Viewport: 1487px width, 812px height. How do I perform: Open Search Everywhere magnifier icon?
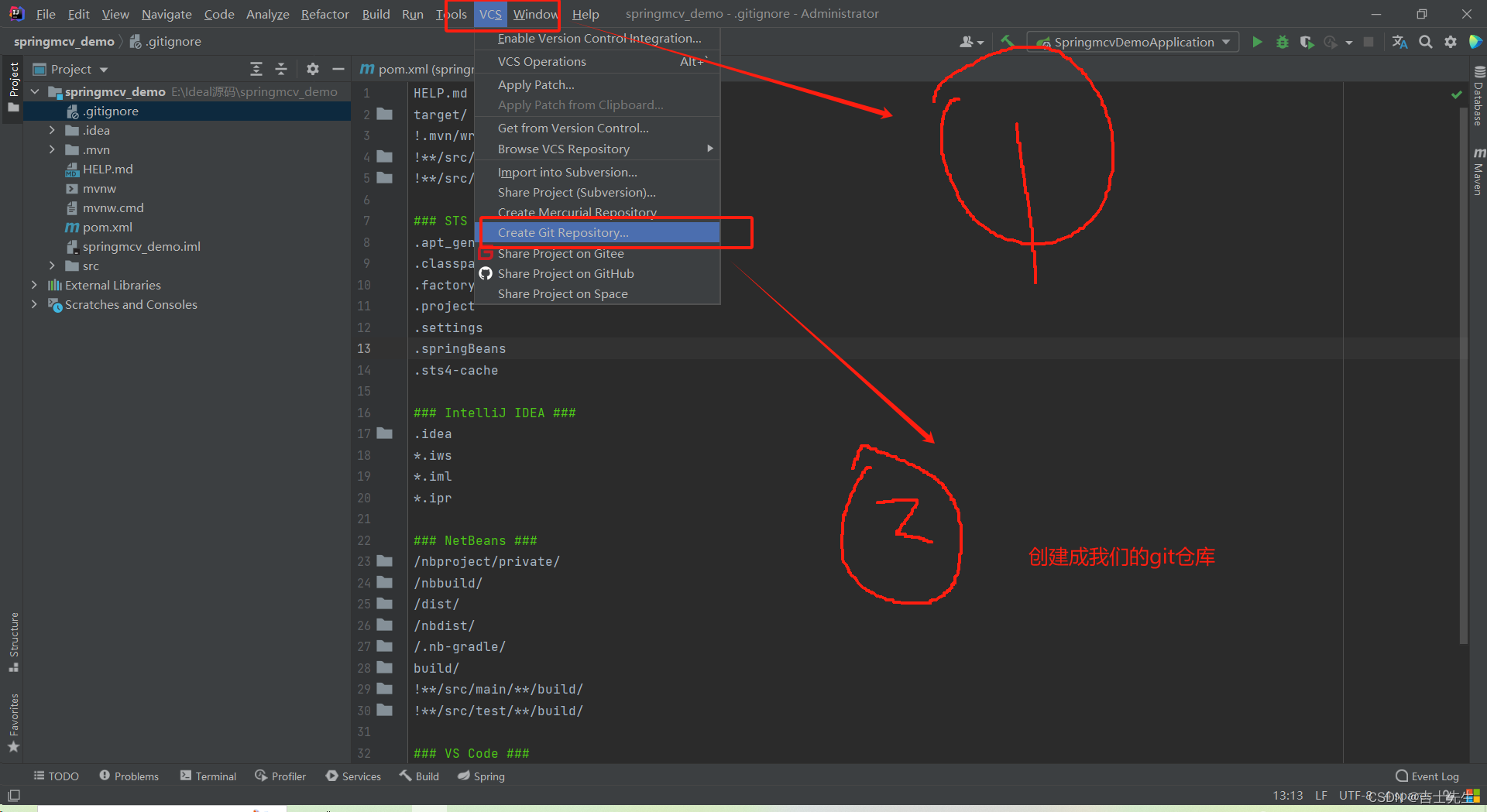[1425, 42]
